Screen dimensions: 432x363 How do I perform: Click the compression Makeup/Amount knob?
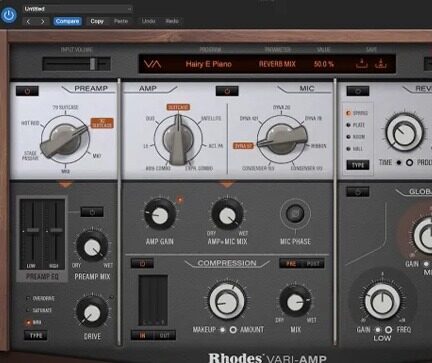pyautogui.click(x=227, y=300)
